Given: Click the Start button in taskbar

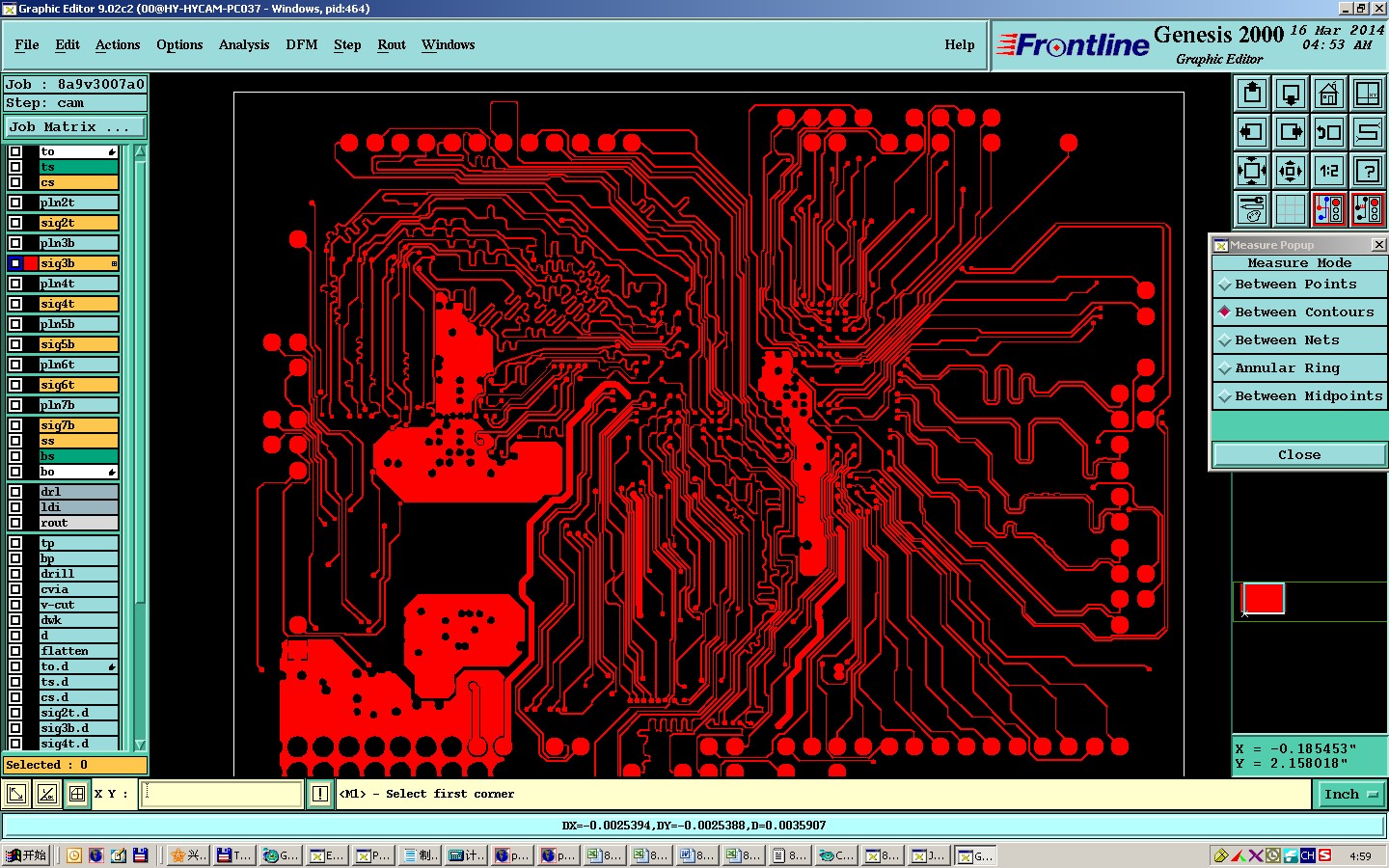Looking at the screenshot, I should [26, 855].
